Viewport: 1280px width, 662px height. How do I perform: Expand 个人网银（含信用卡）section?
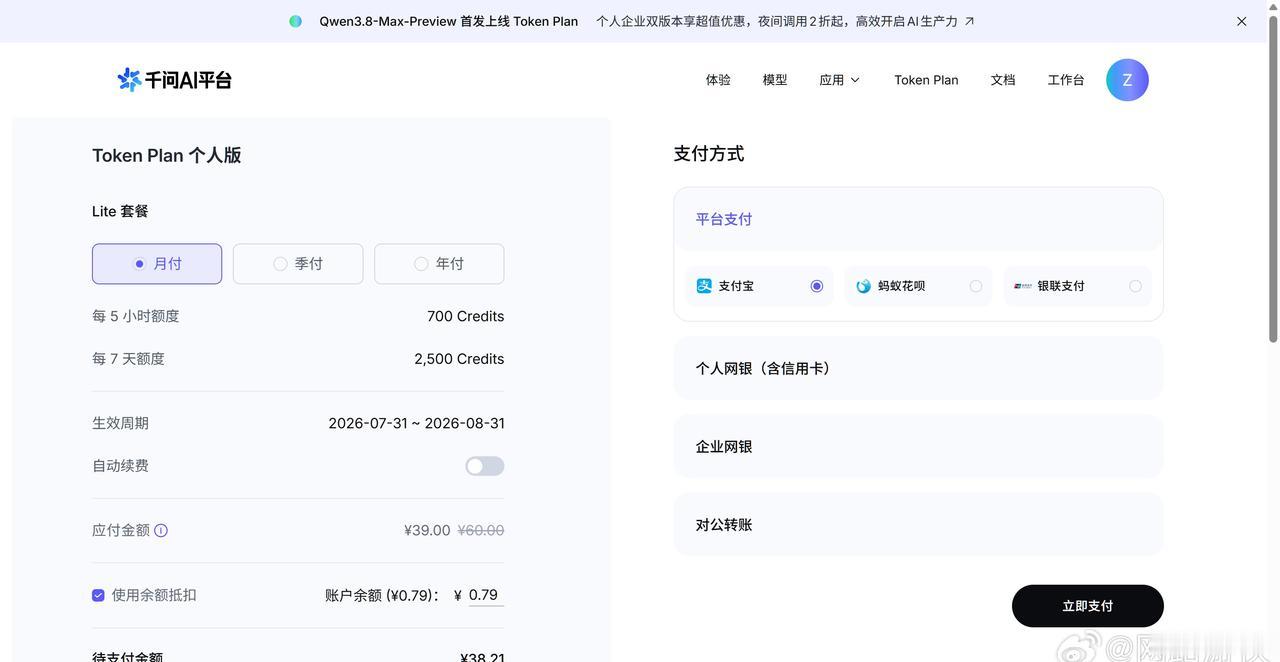(918, 368)
